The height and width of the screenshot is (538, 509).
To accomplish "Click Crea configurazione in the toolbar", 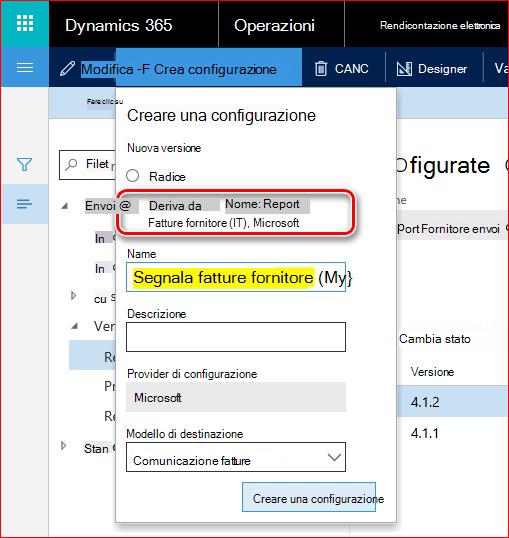I will coord(215,69).
